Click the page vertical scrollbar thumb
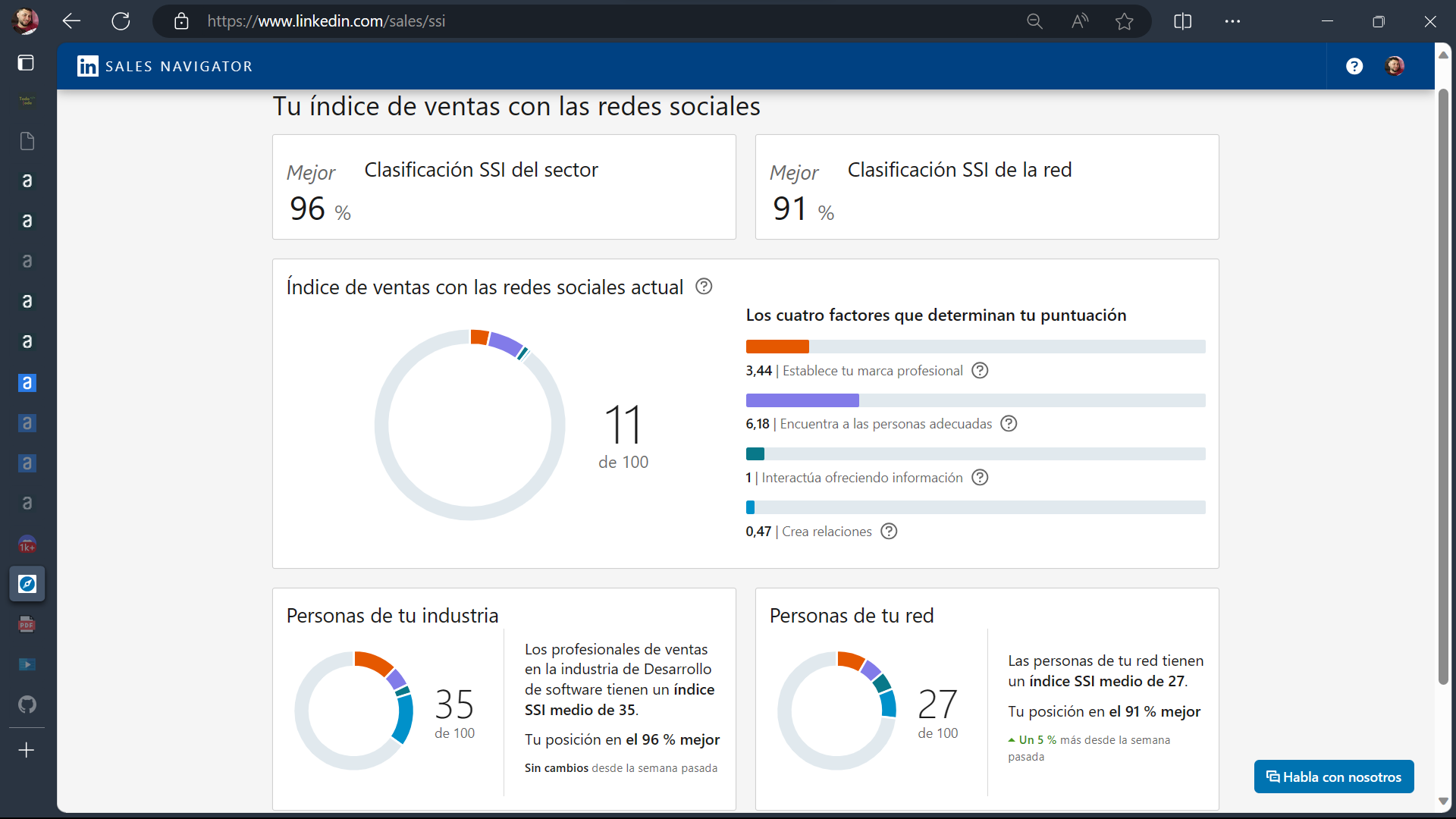Viewport: 1456px width, 819px height. click(x=1443, y=387)
